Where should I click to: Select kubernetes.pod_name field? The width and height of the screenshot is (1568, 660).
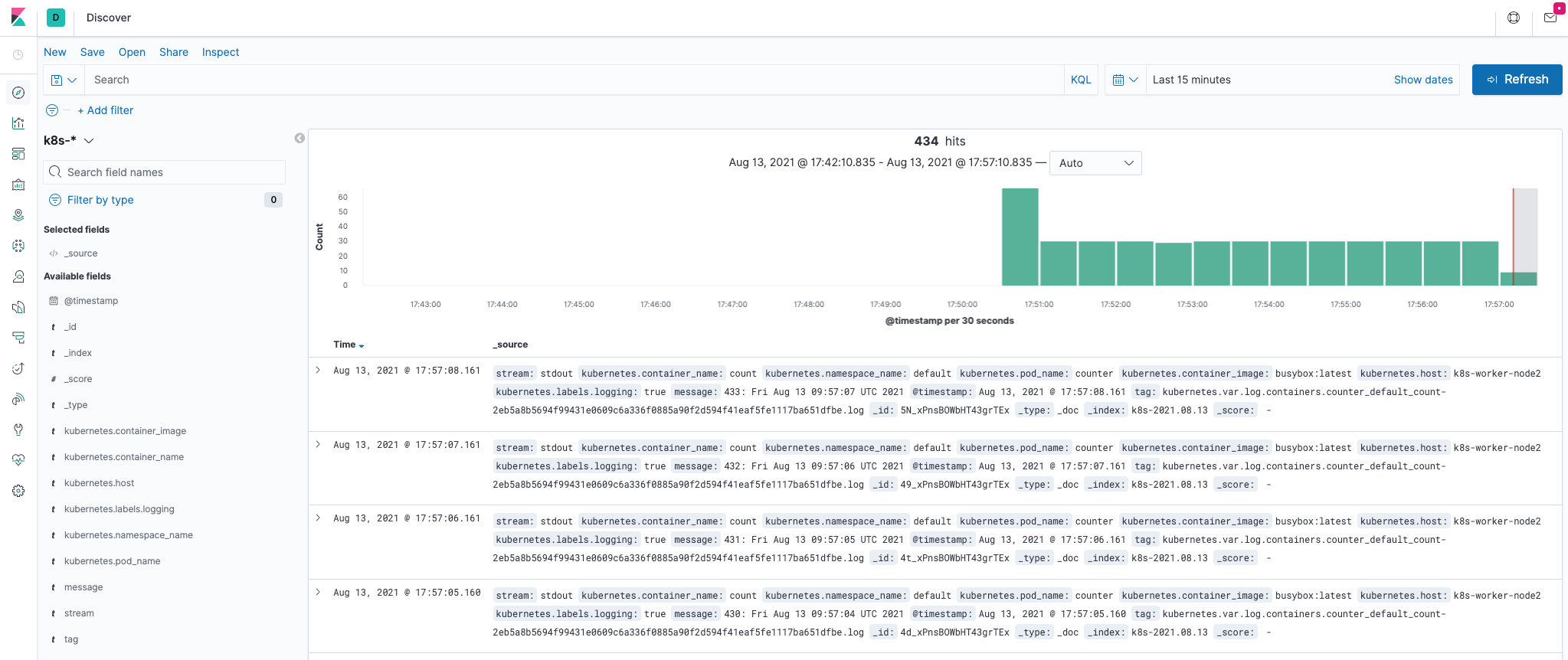click(x=113, y=561)
